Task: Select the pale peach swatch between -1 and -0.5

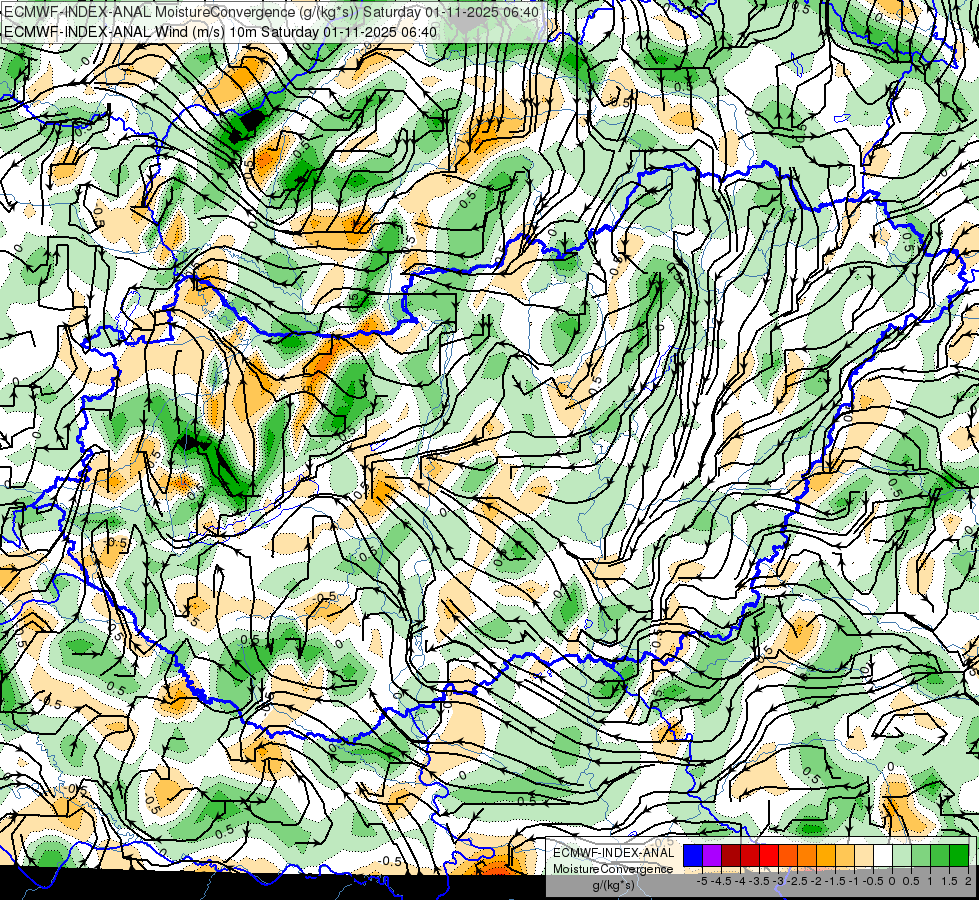Action: tap(864, 856)
